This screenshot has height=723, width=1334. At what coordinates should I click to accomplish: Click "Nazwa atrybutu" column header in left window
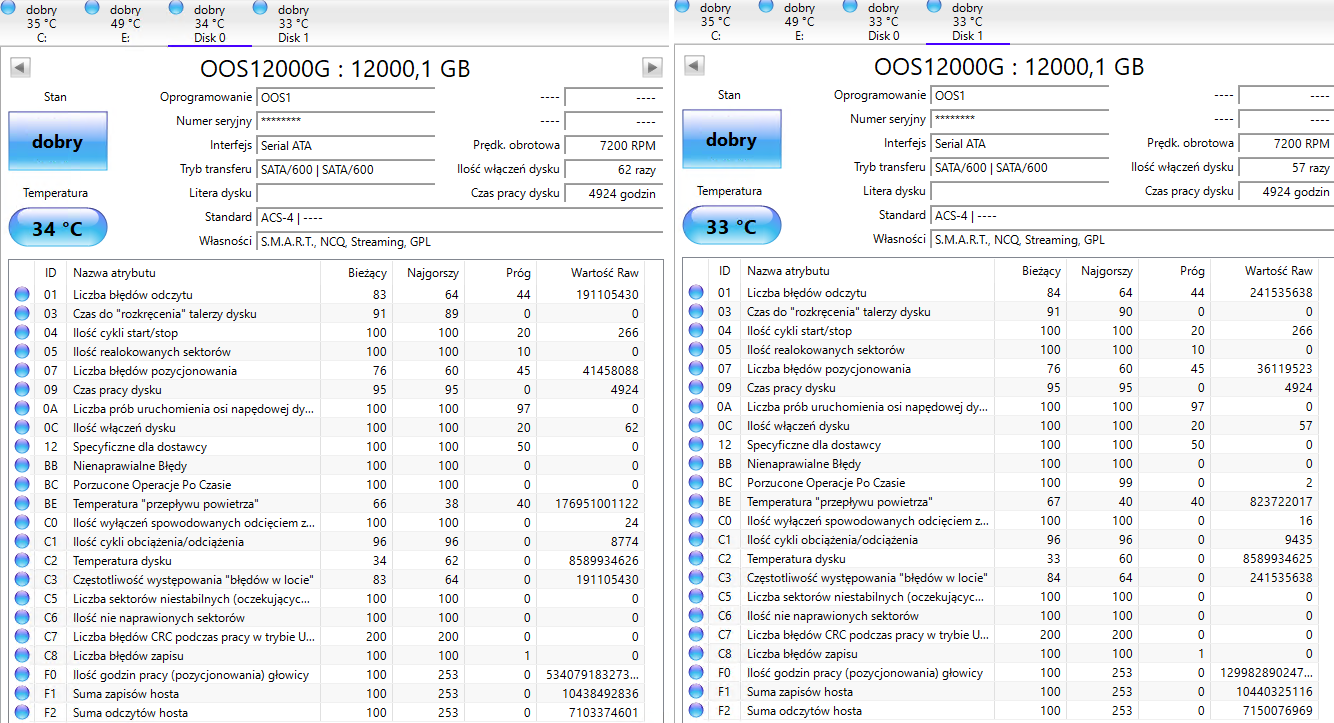point(114,273)
